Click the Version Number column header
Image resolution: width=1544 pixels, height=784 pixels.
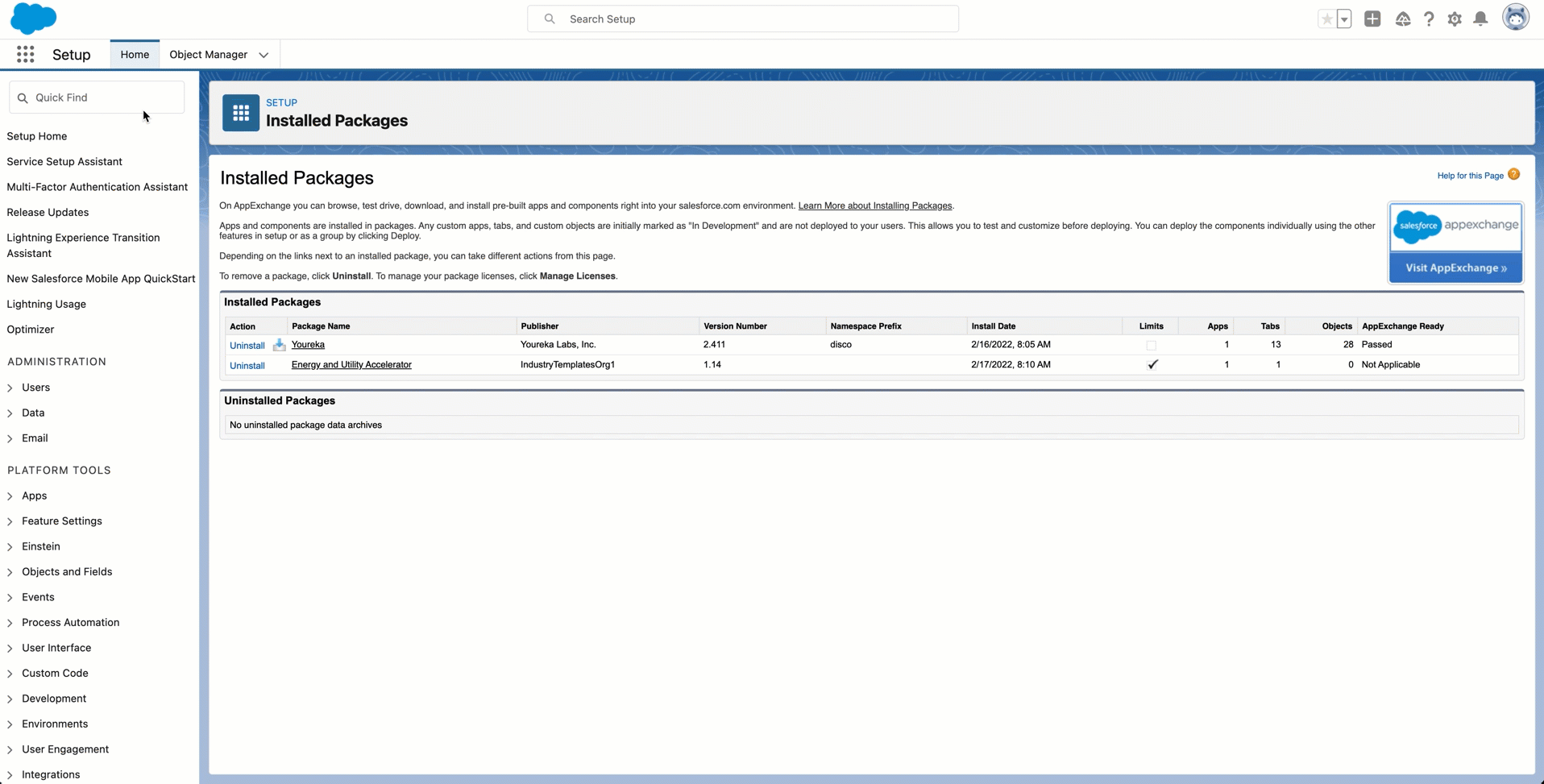(x=735, y=326)
